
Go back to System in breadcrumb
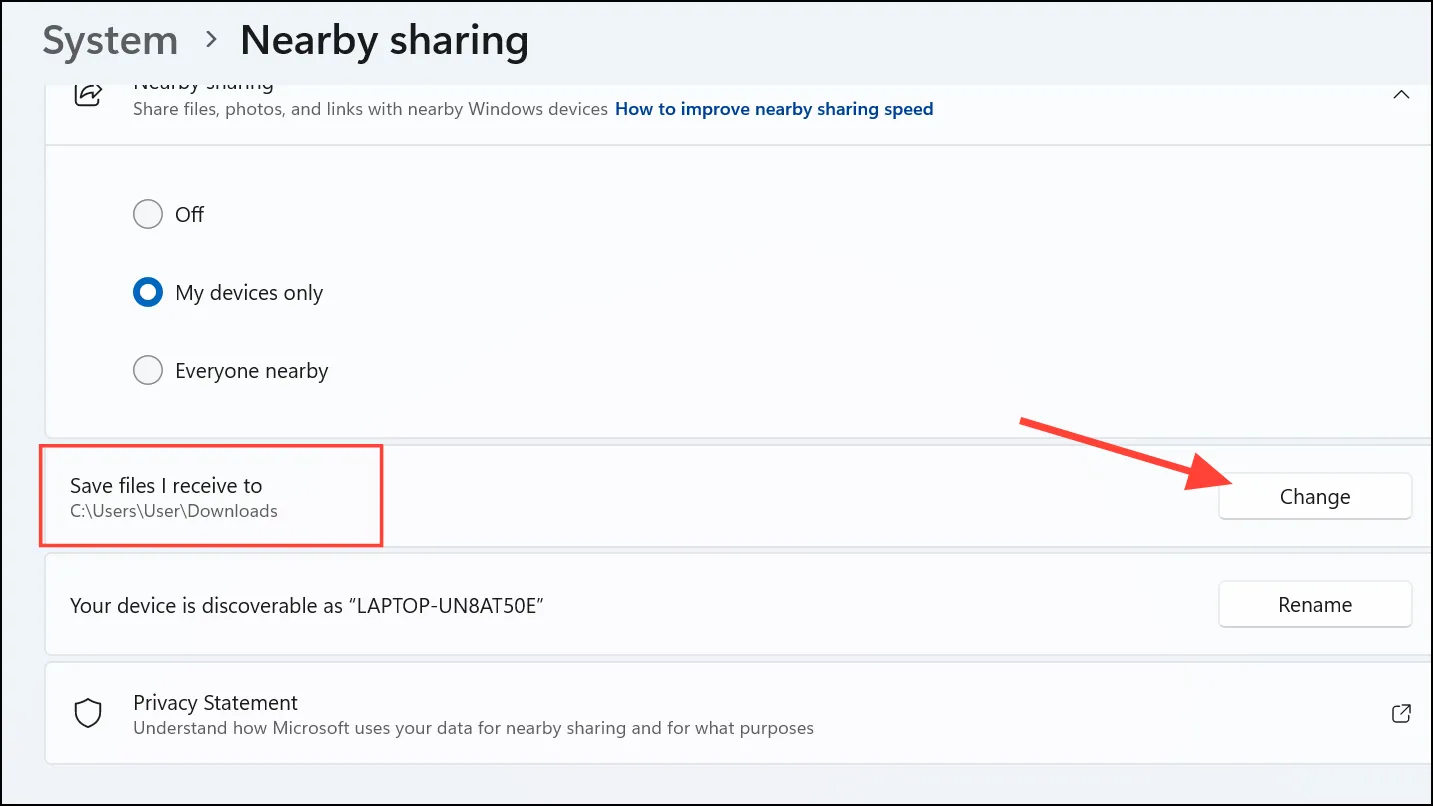coord(110,41)
